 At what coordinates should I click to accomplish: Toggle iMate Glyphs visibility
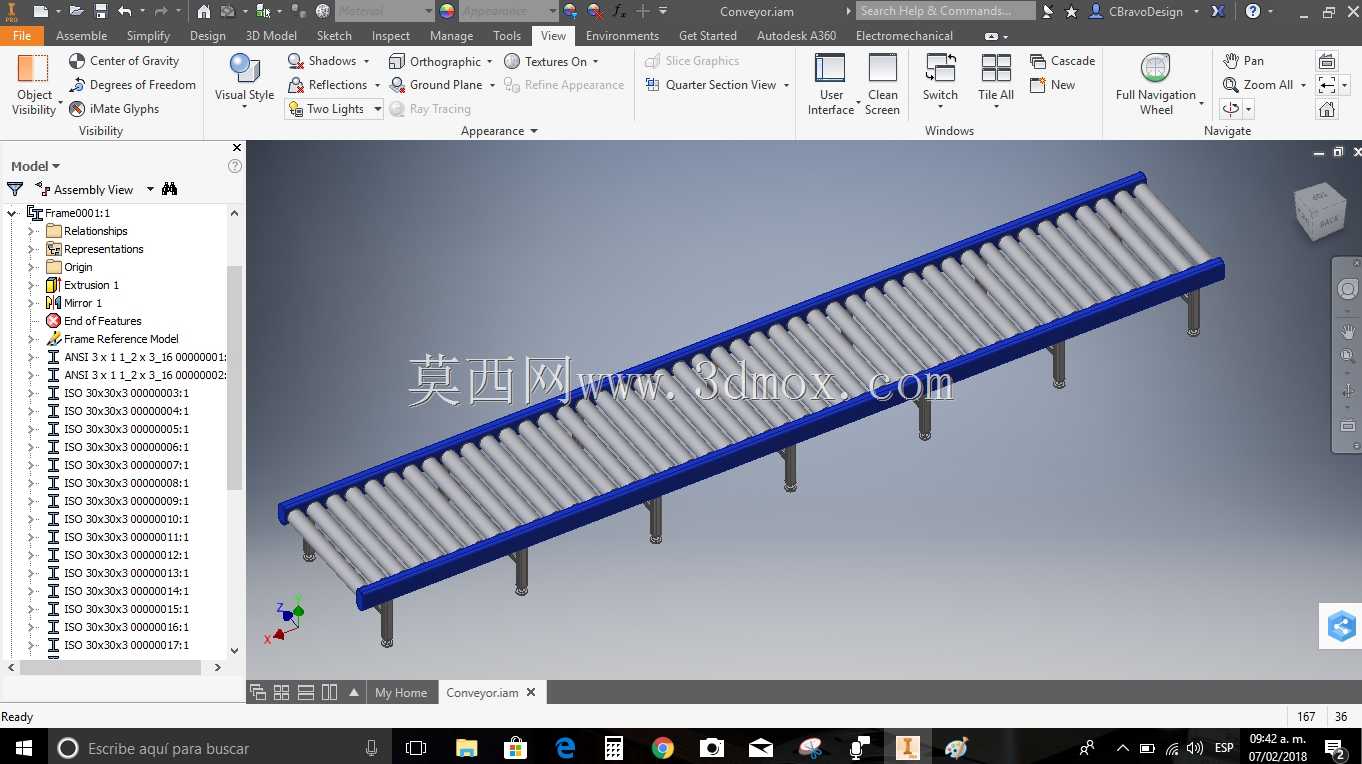[x=114, y=109]
